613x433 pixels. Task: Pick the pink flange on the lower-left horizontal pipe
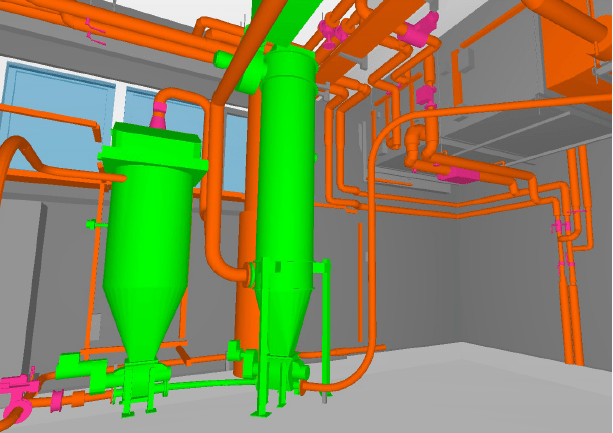pos(57,401)
